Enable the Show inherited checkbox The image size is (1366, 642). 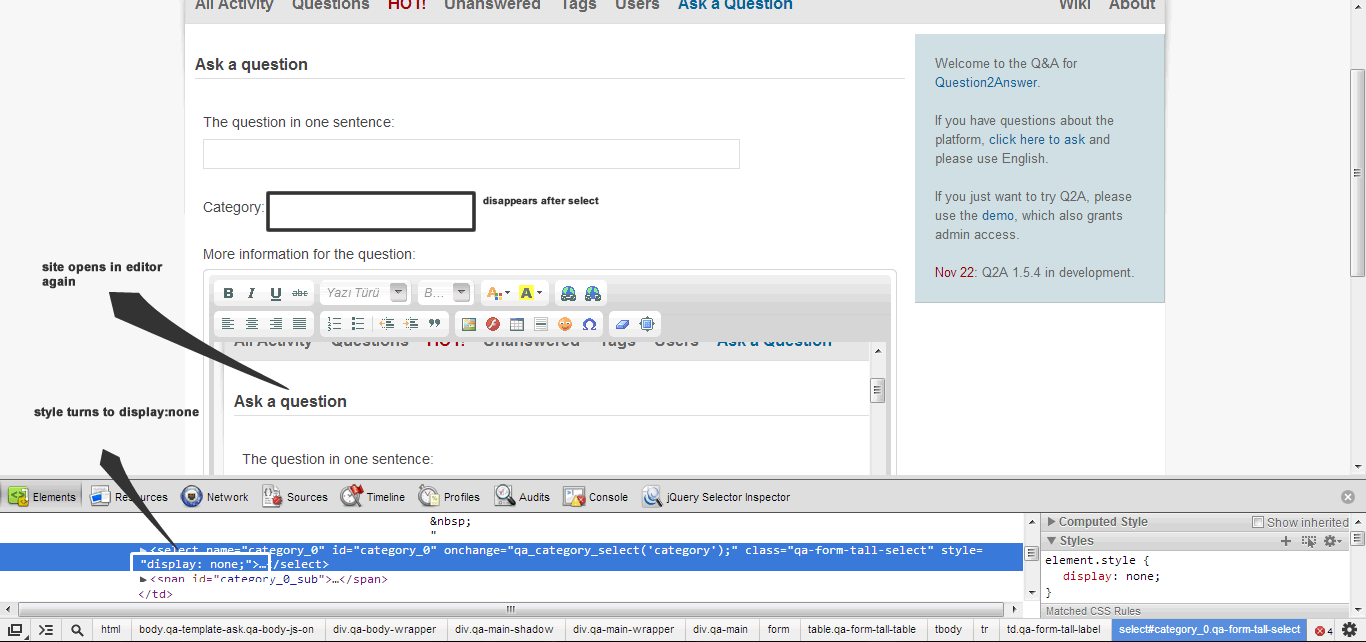click(x=1258, y=522)
